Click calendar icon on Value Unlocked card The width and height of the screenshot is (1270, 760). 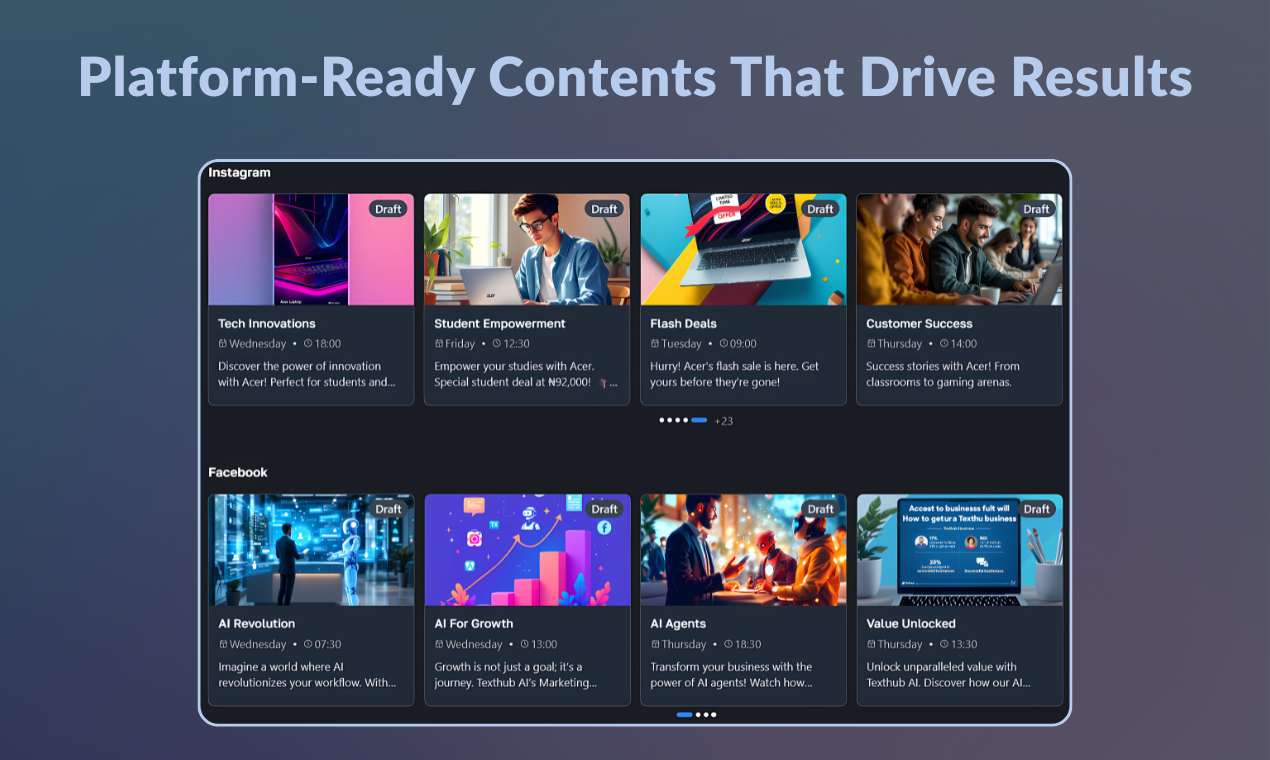(x=871, y=645)
